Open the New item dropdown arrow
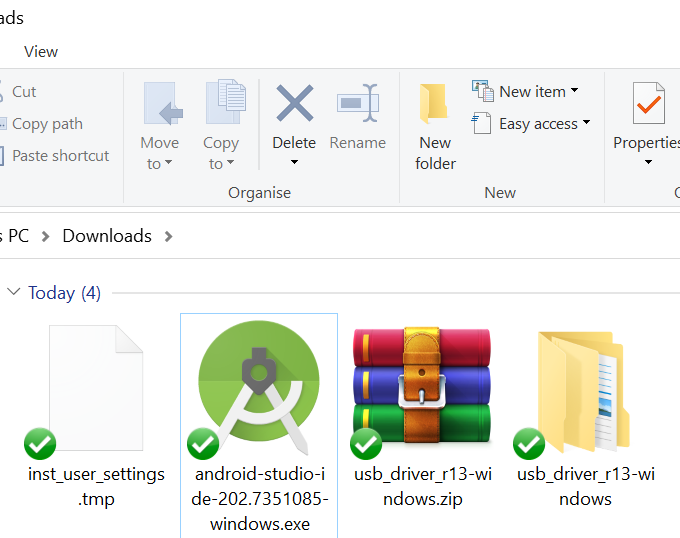 click(x=574, y=90)
